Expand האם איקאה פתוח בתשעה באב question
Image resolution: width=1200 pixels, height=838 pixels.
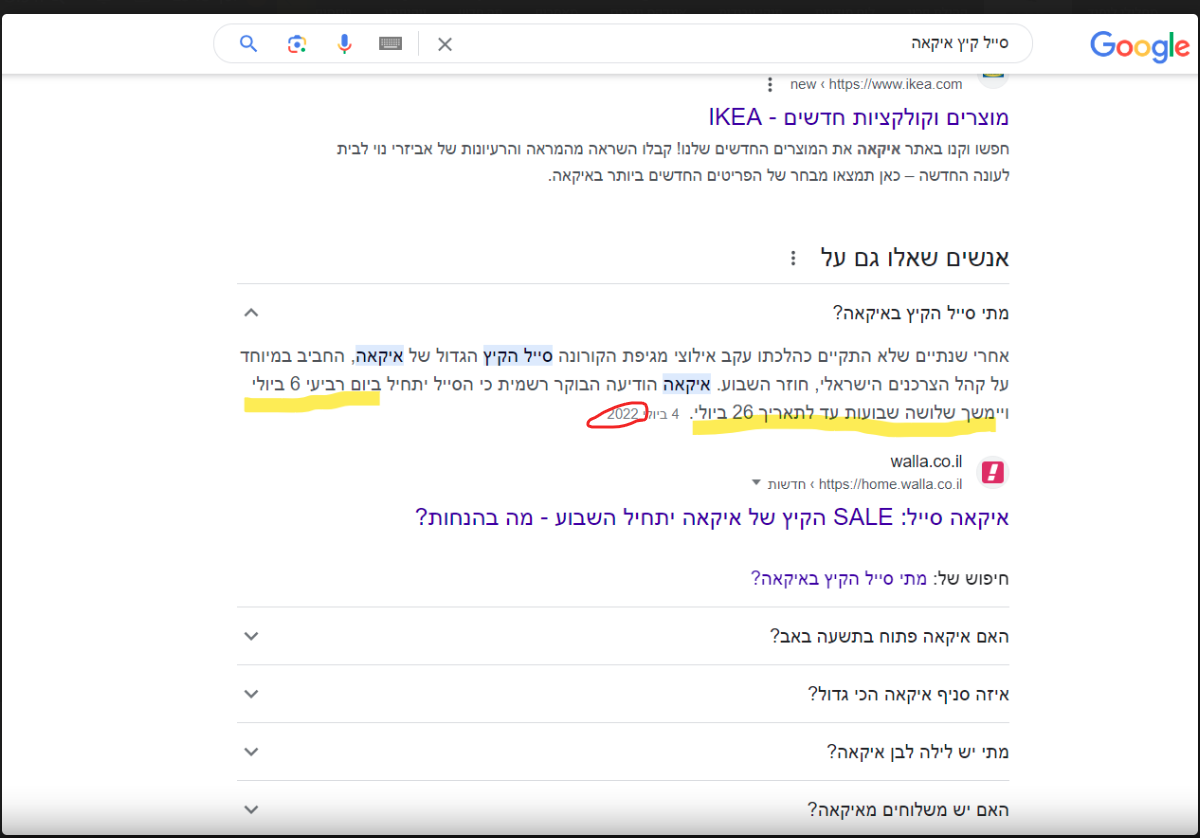pos(623,636)
